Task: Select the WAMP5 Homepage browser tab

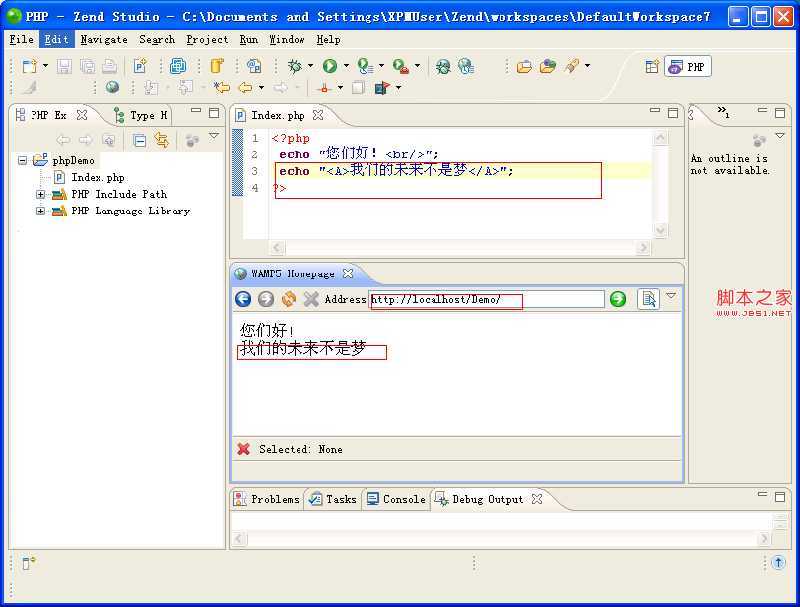Action: (293, 274)
